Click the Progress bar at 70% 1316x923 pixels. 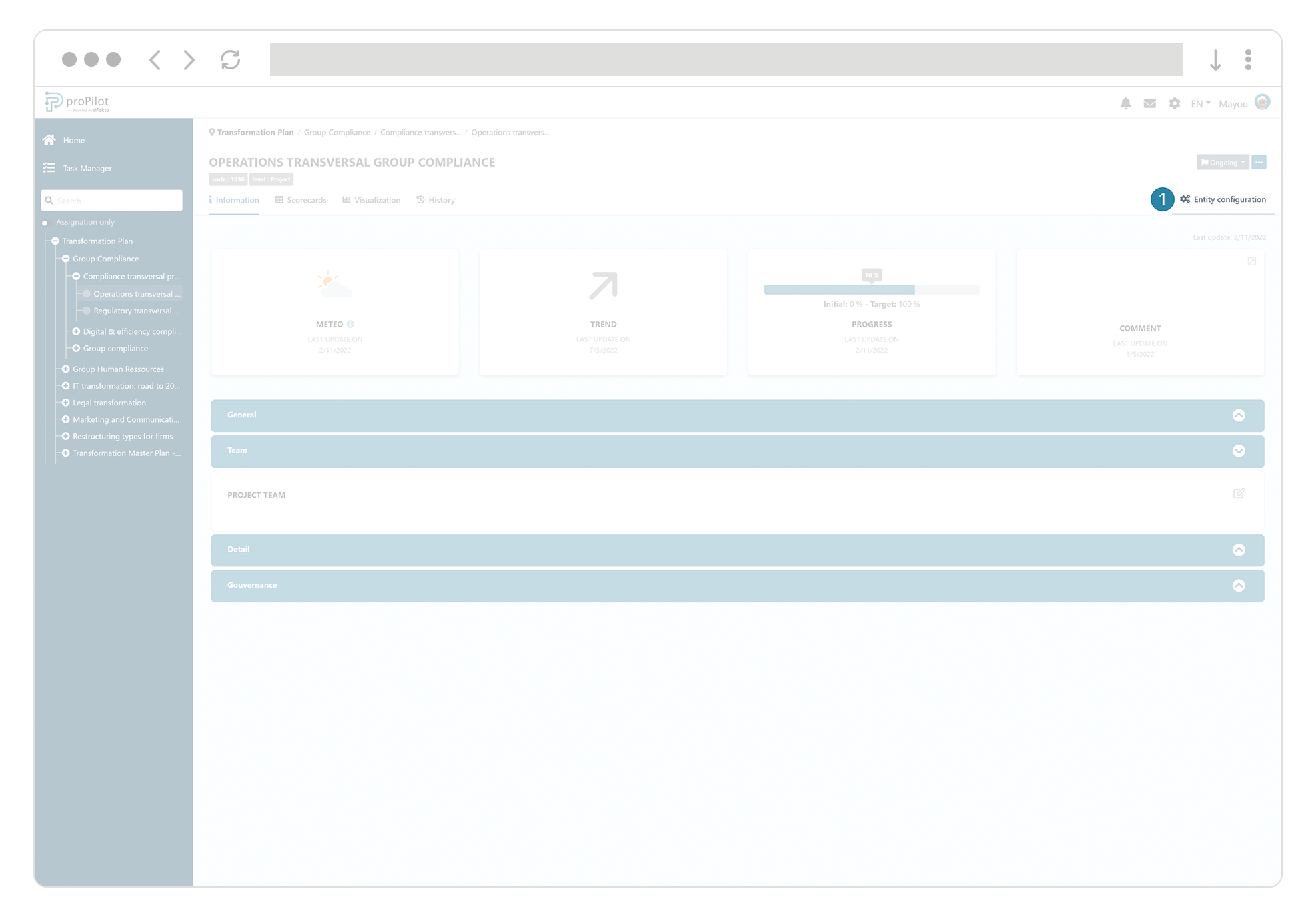tap(871, 289)
